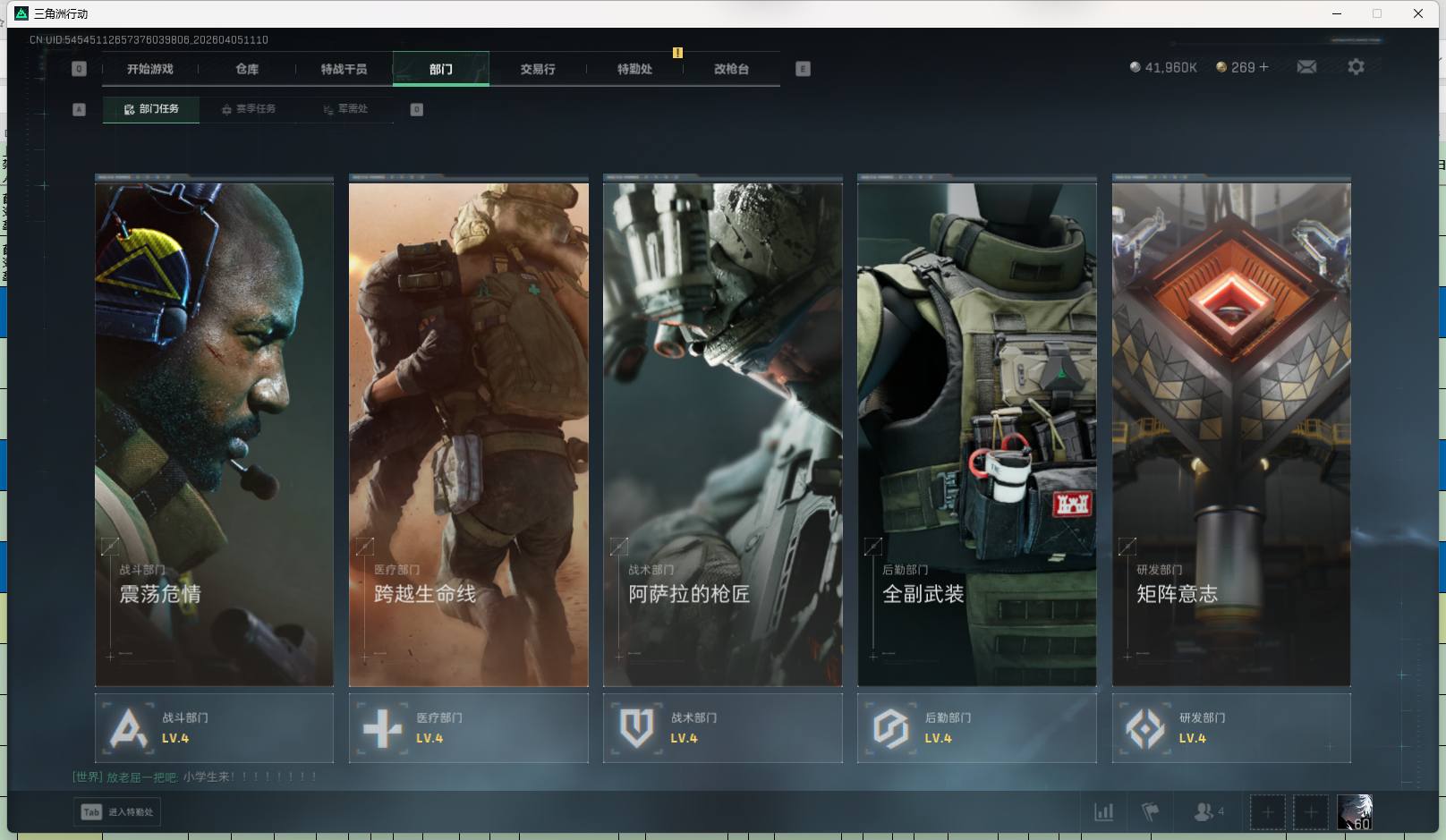Click the flag icon in bottom bar
Screen dimensions: 1446x840
click(1151, 811)
